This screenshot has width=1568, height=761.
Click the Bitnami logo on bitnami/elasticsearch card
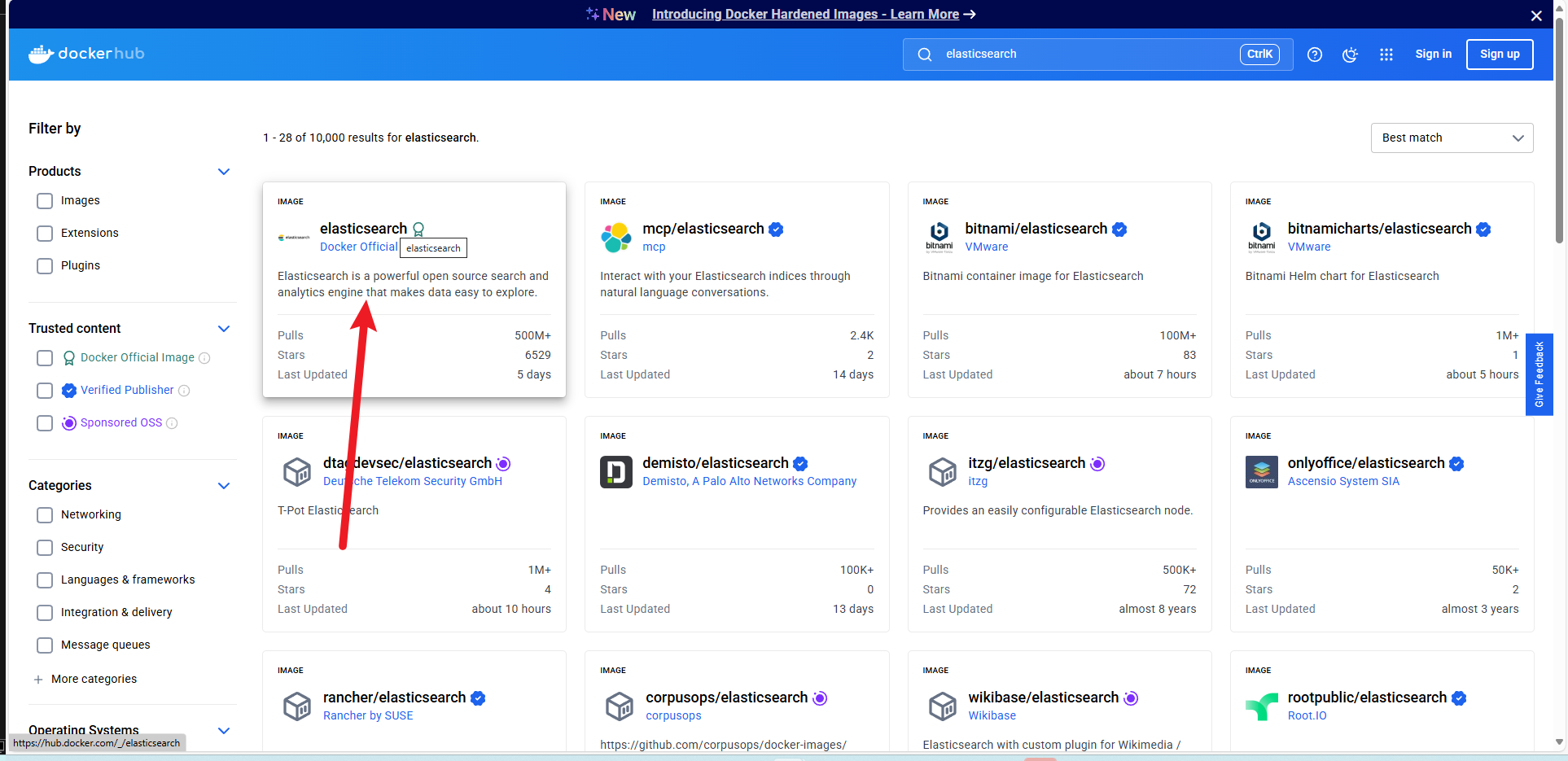[x=939, y=236]
